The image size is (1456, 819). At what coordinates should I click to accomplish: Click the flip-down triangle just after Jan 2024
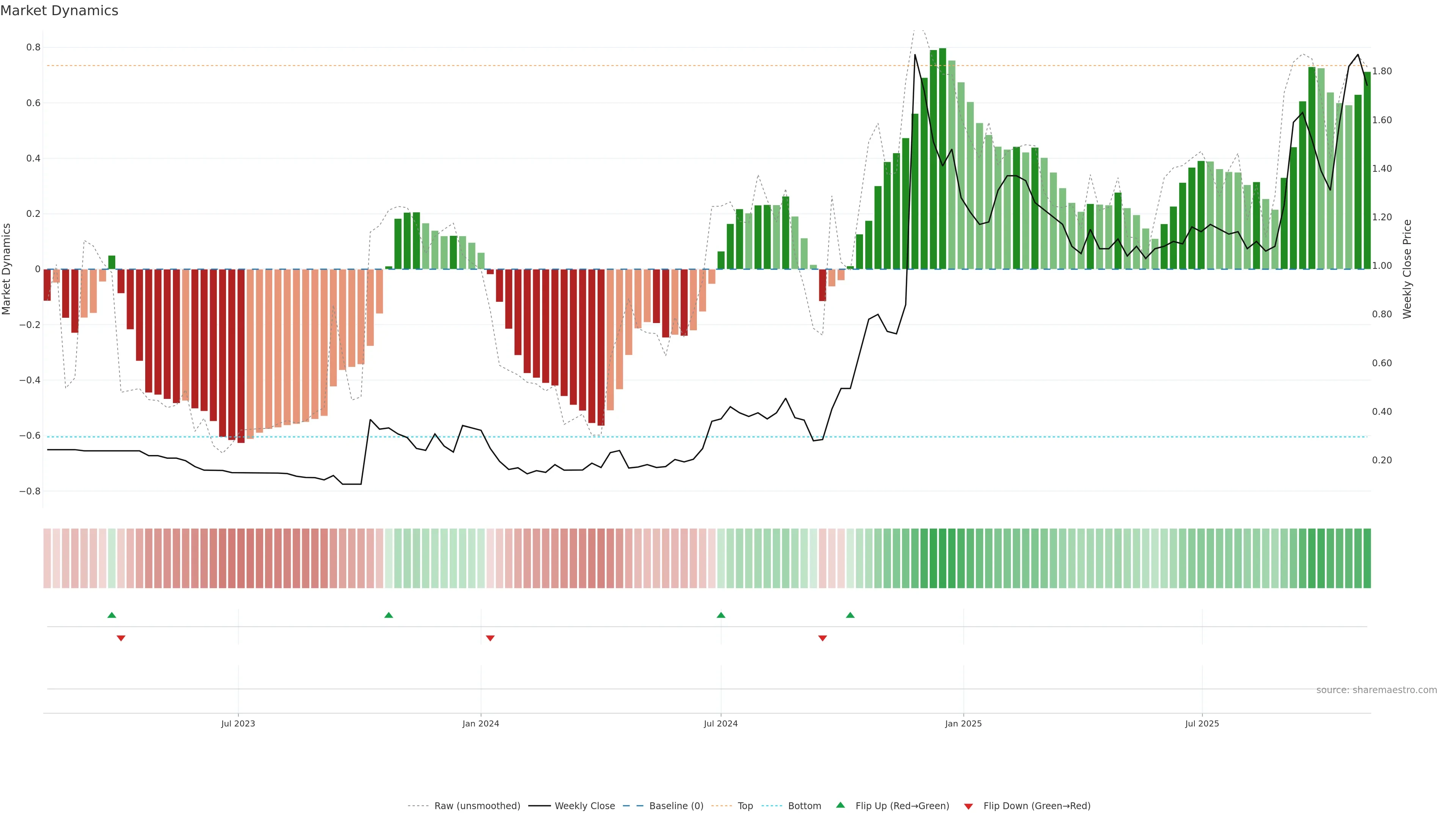point(490,638)
